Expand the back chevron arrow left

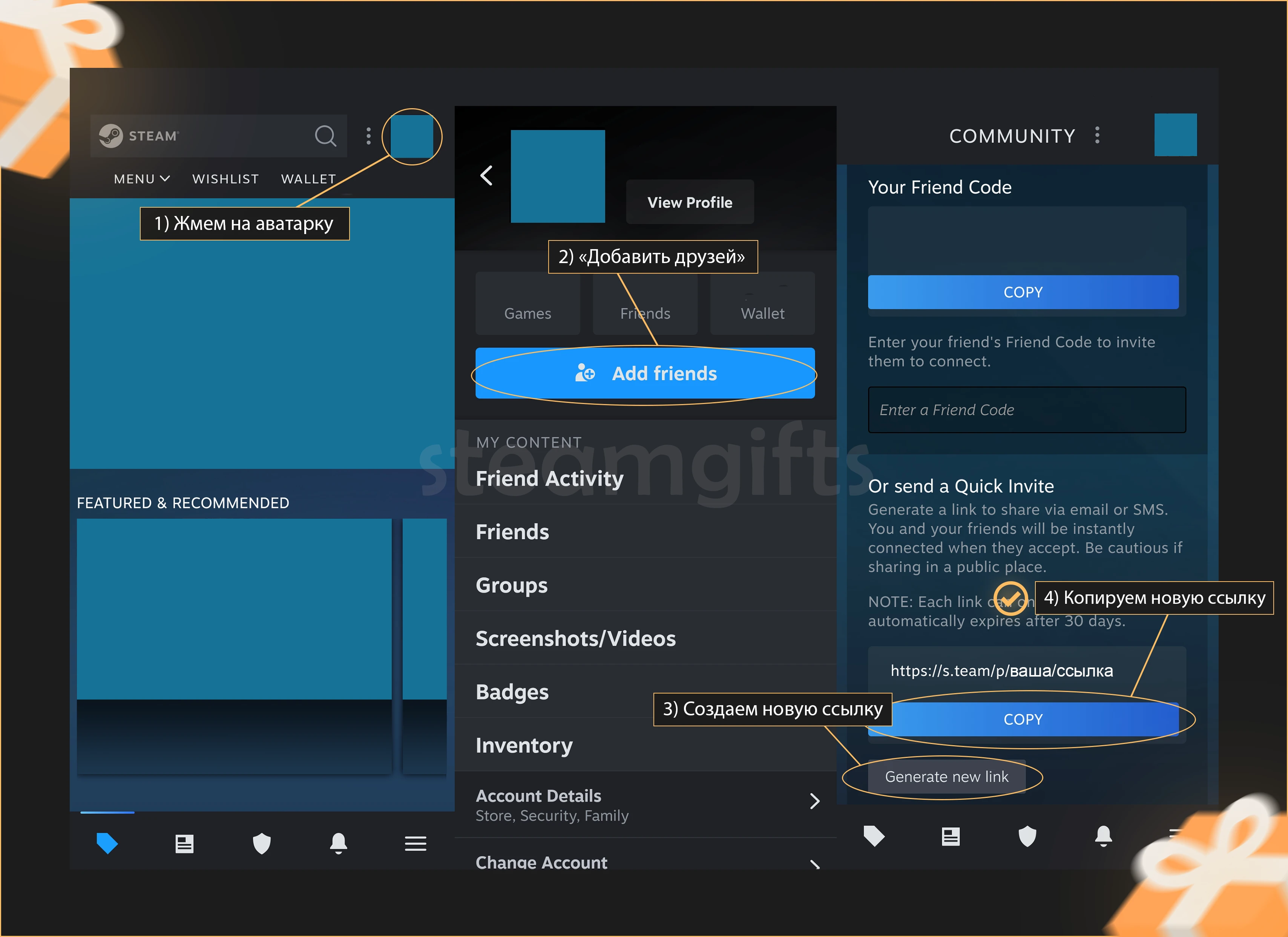pyautogui.click(x=488, y=175)
